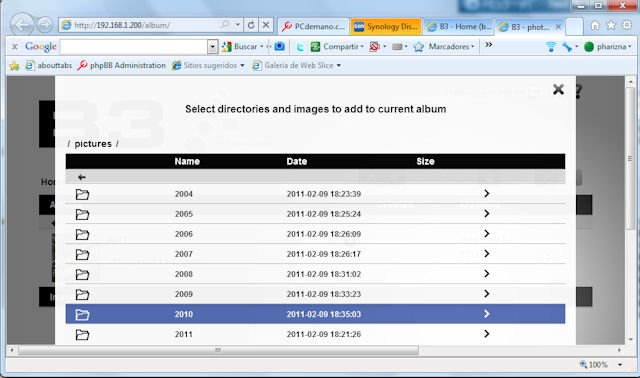Click the folder icon for 2007
Viewport: 640px width, 378px height.
pos(82,254)
